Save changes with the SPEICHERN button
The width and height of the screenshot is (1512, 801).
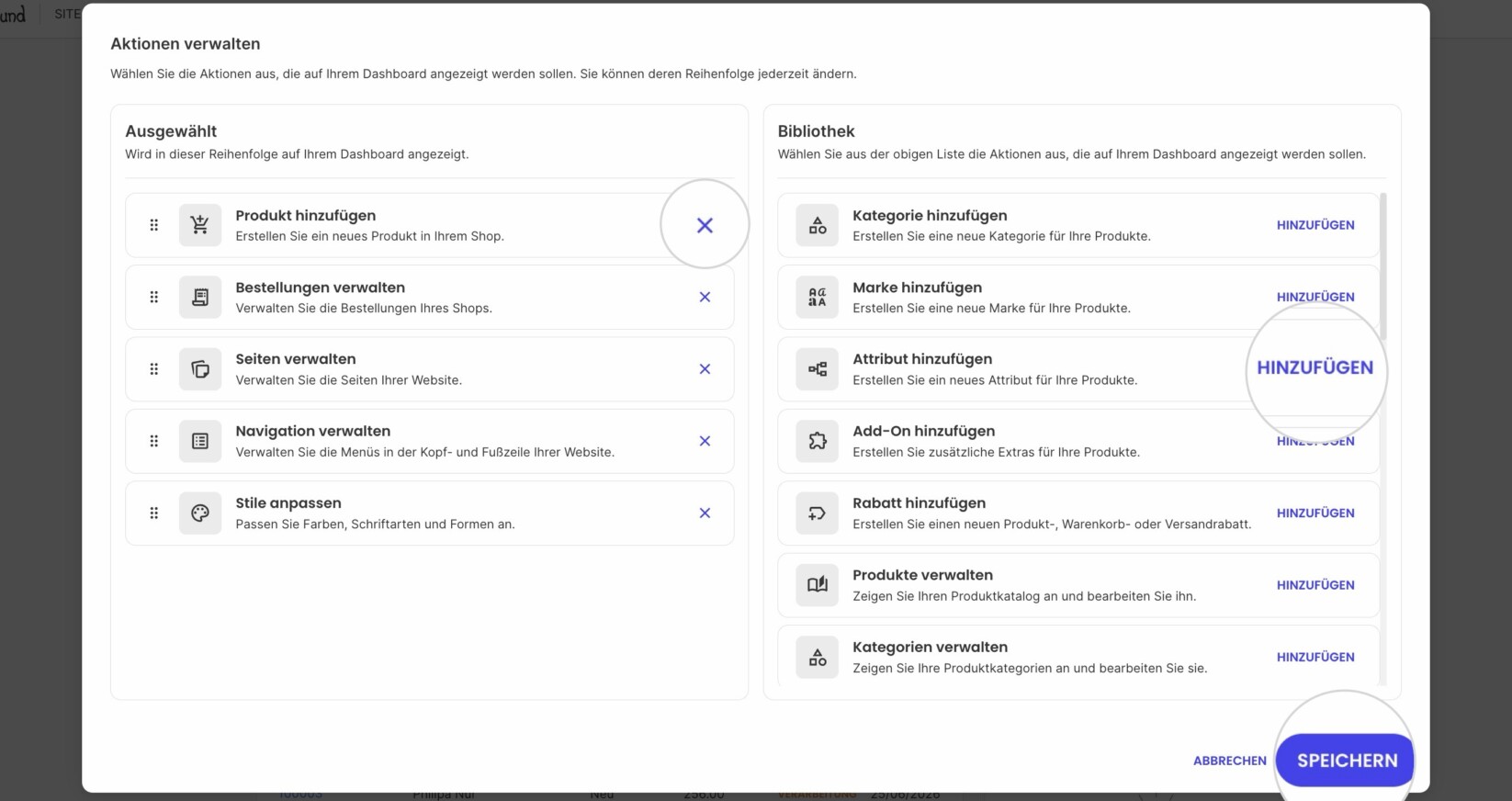click(x=1346, y=761)
